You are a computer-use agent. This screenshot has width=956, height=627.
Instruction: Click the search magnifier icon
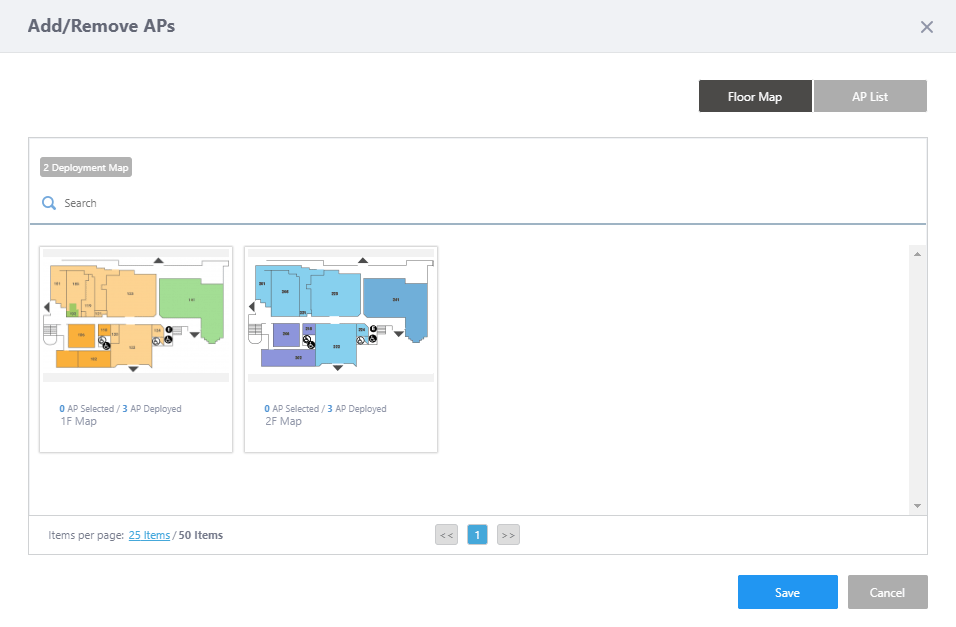click(48, 203)
